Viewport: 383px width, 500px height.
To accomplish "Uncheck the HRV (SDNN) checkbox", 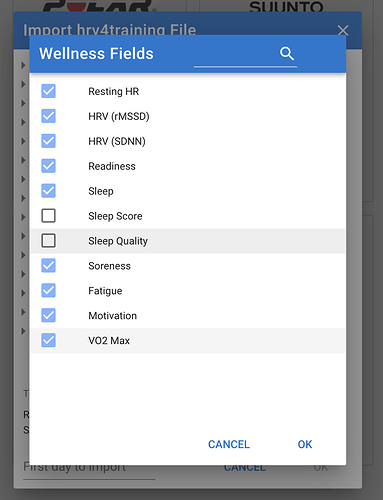I will click(48, 141).
